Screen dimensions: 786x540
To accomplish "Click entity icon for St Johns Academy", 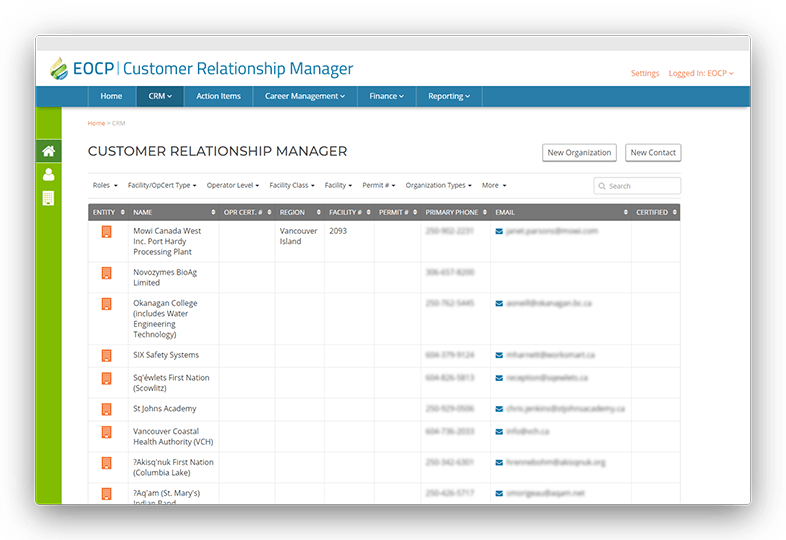I will pos(106,409).
